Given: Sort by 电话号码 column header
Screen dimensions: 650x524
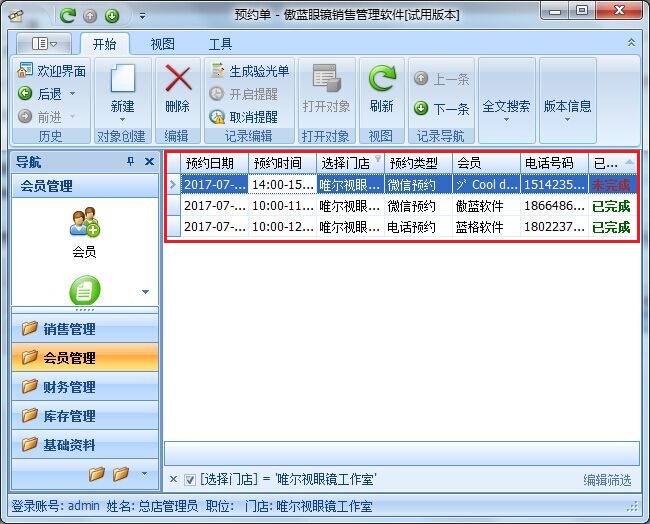Looking at the screenshot, I should coord(554,163).
